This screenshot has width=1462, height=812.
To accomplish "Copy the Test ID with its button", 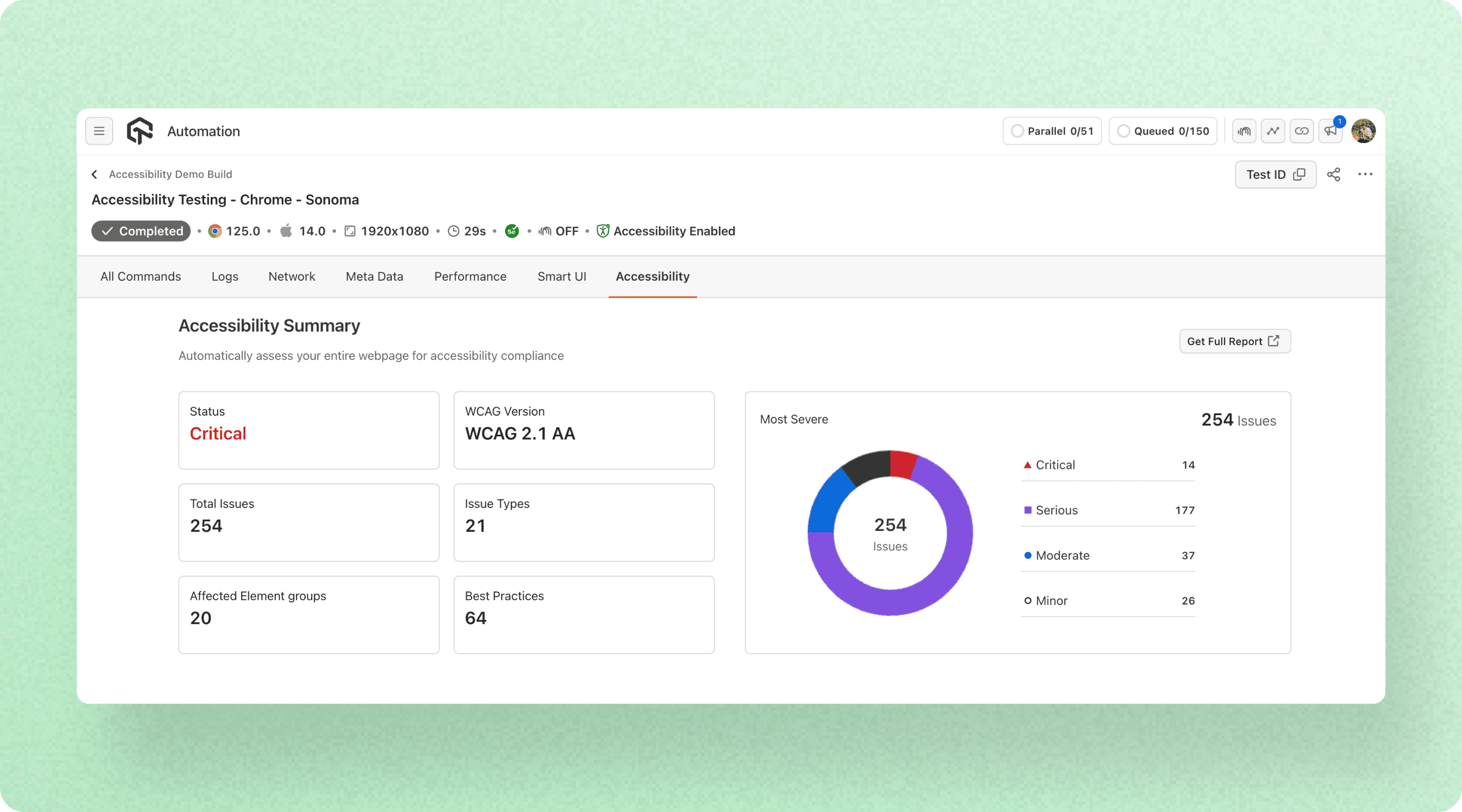I will pos(1275,174).
